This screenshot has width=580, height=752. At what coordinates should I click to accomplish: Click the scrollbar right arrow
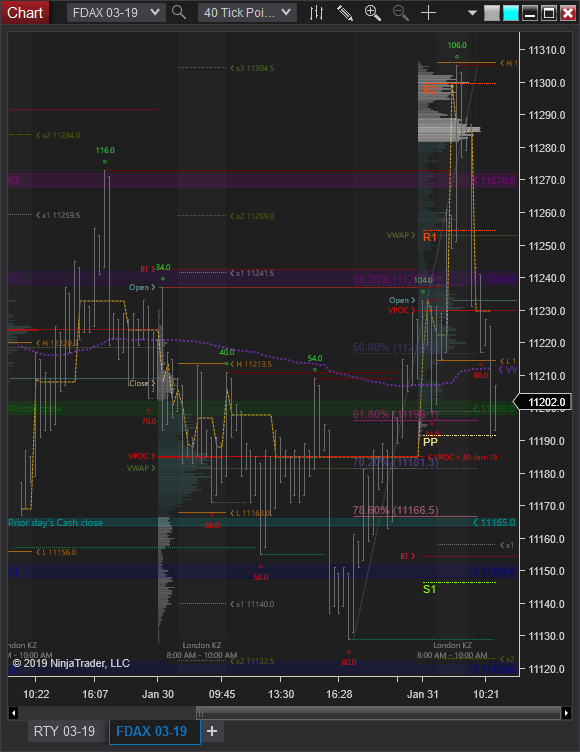(567, 713)
